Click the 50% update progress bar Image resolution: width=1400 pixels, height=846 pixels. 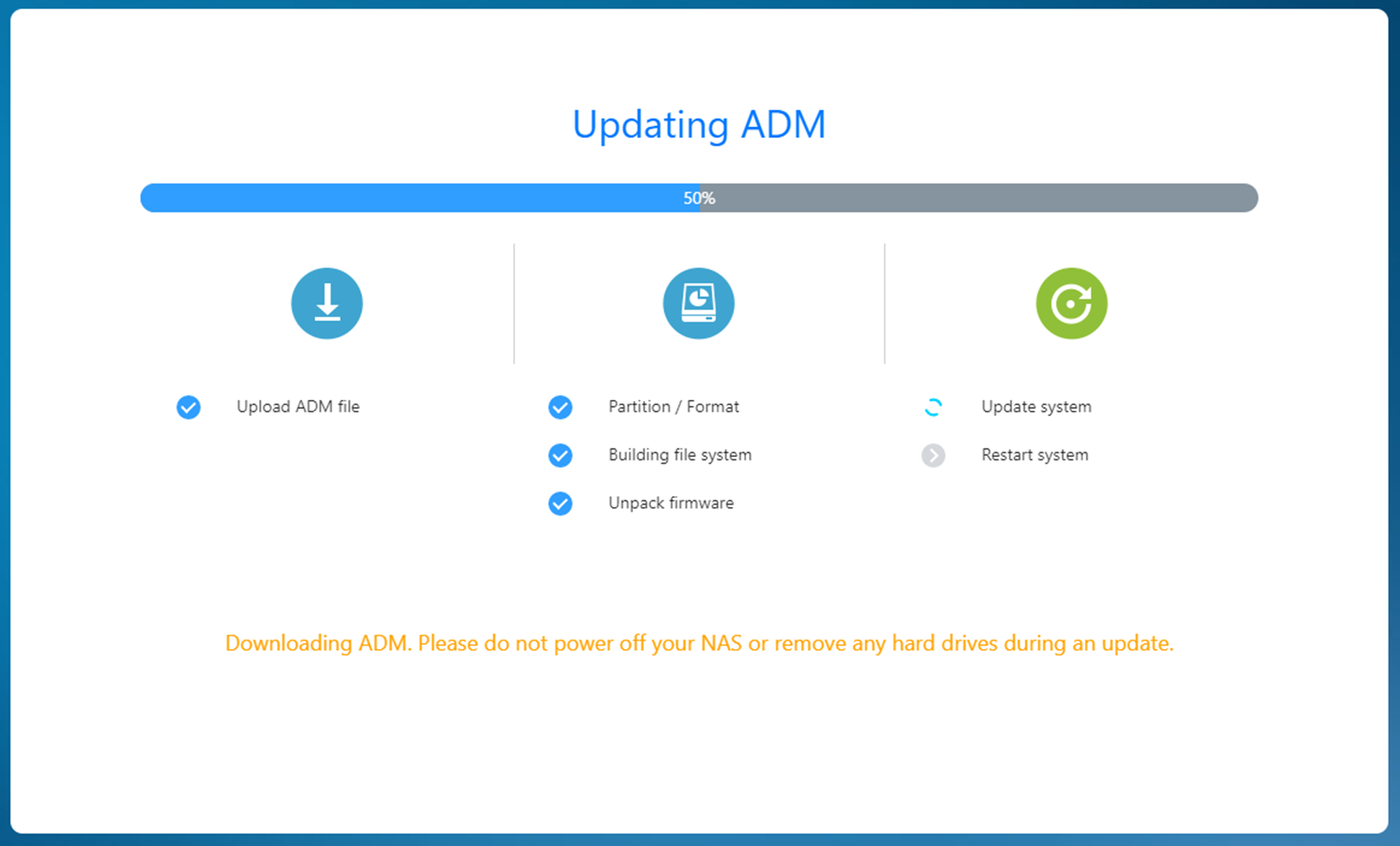(x=699, y=198)
